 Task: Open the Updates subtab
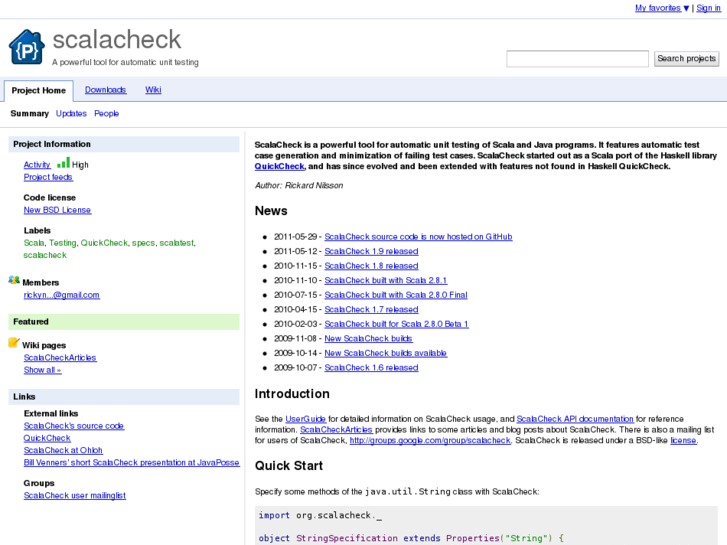coord(71,114)
